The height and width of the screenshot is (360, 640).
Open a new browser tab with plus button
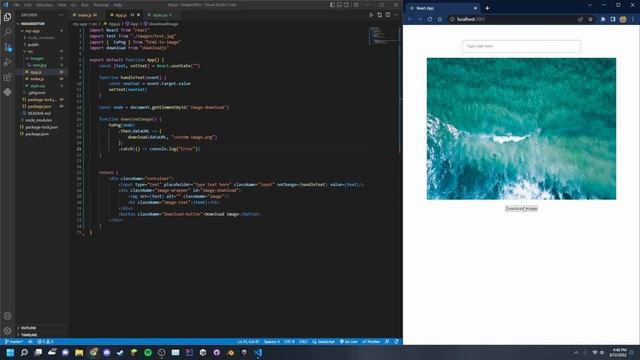click(487, 8)
